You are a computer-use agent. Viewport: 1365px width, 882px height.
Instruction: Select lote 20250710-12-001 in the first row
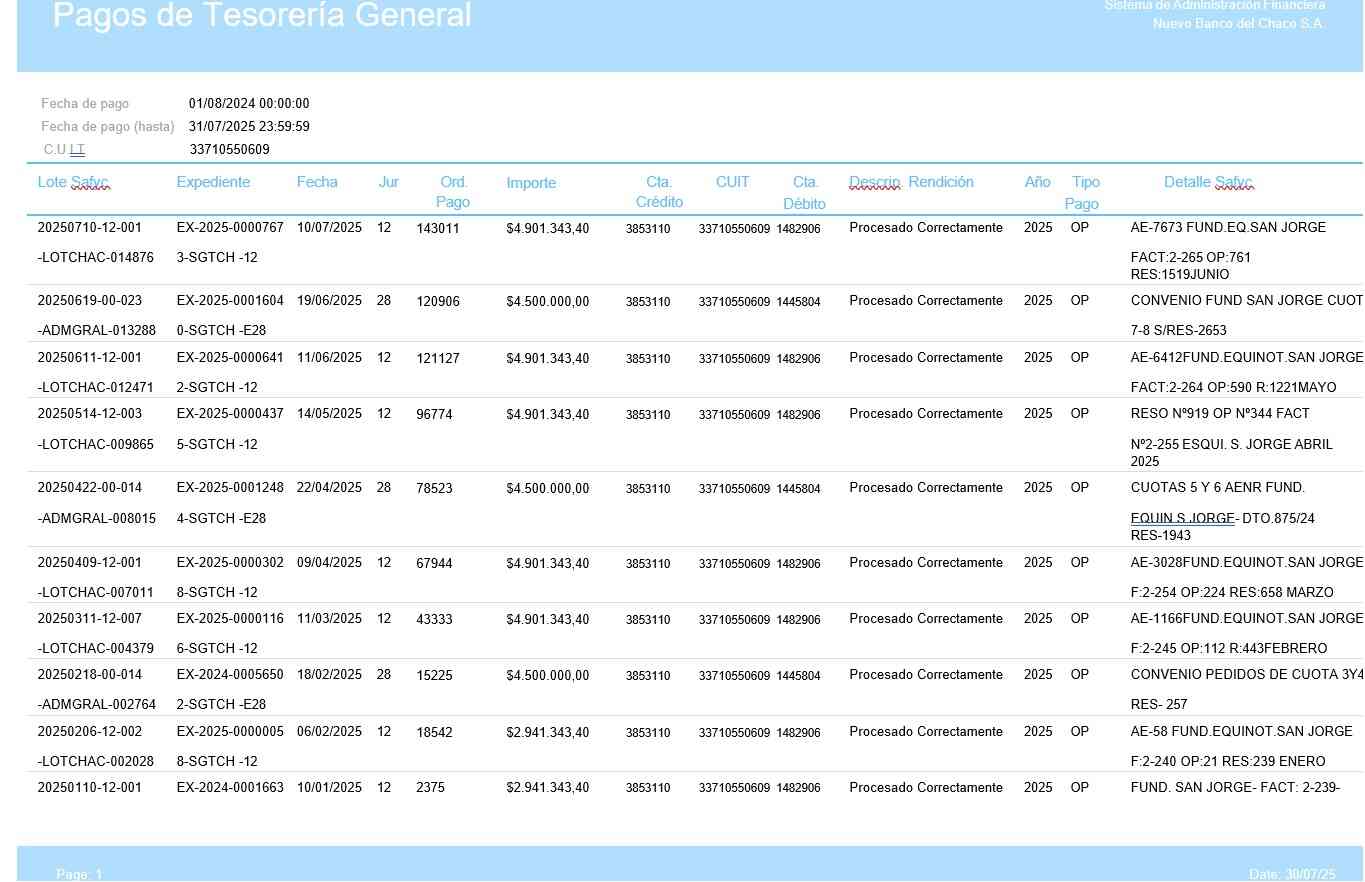(x=89, y=228)
